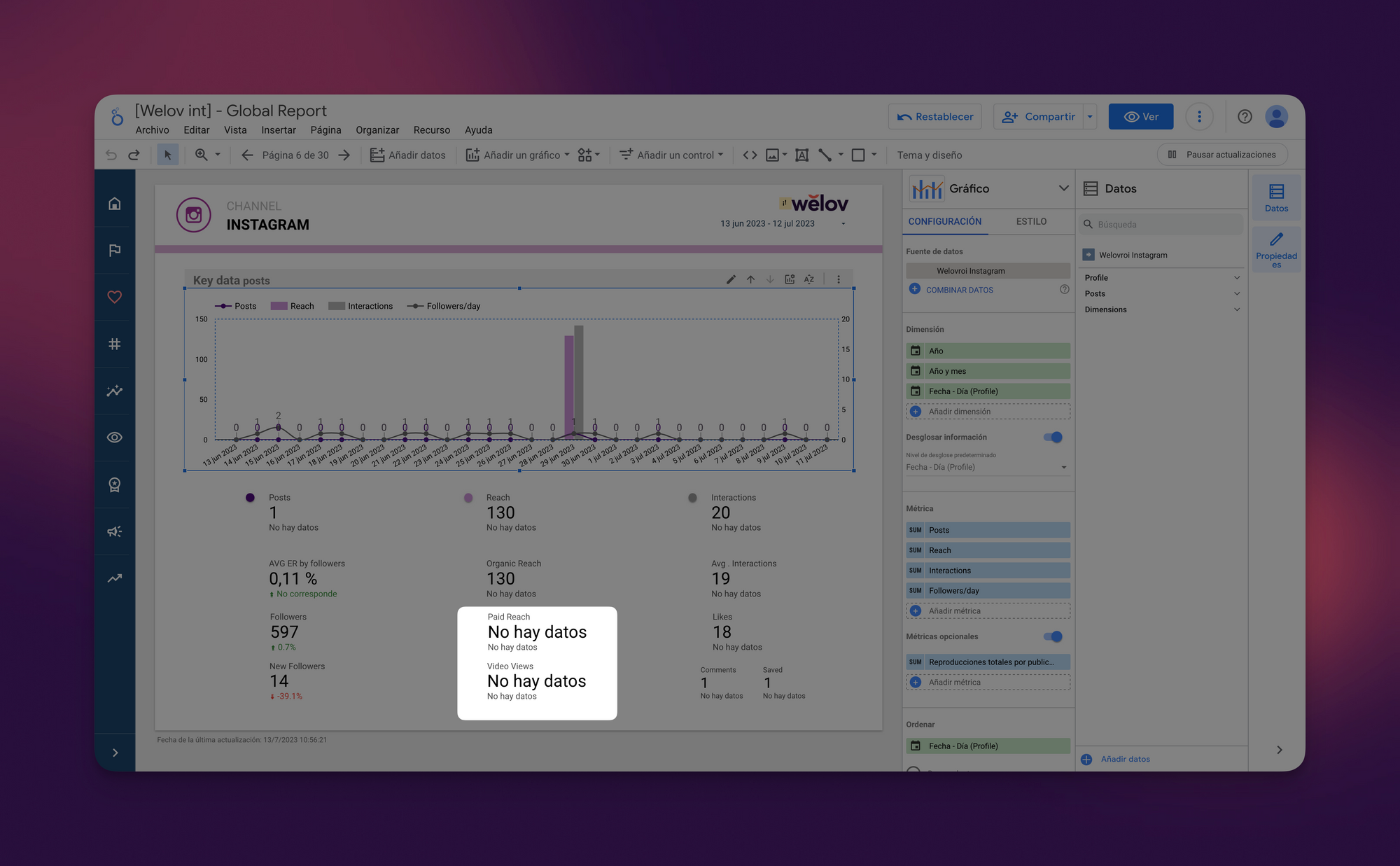Open the Editar menu
Image resolution: width=1400 pixels, height=866 pixels.
click(197, 130)
